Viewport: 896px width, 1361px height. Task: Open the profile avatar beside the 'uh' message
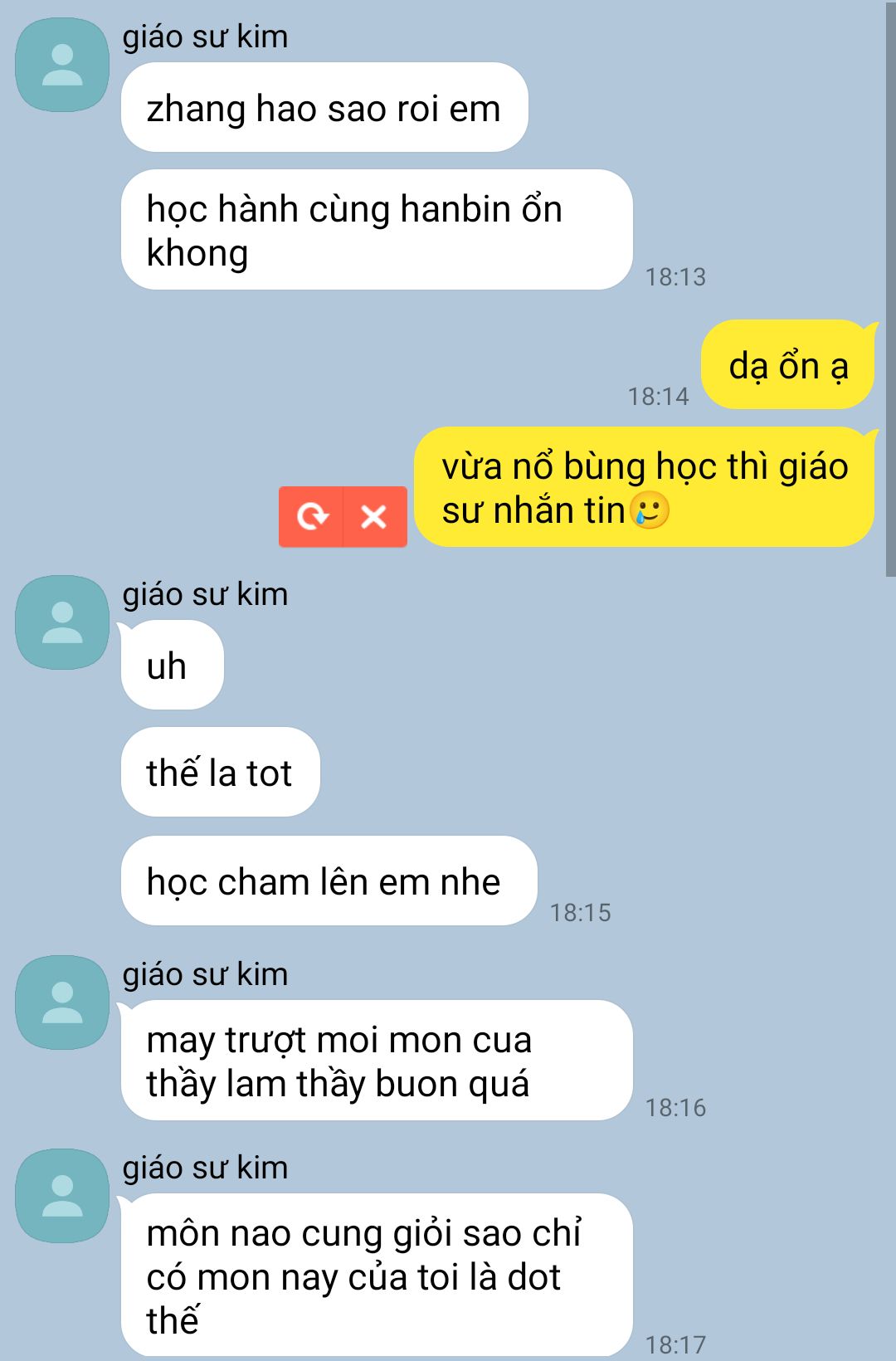pos(62,622)
